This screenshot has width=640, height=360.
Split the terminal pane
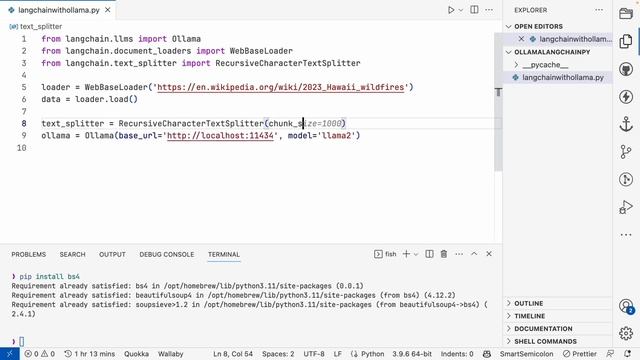tap(429, 254)
